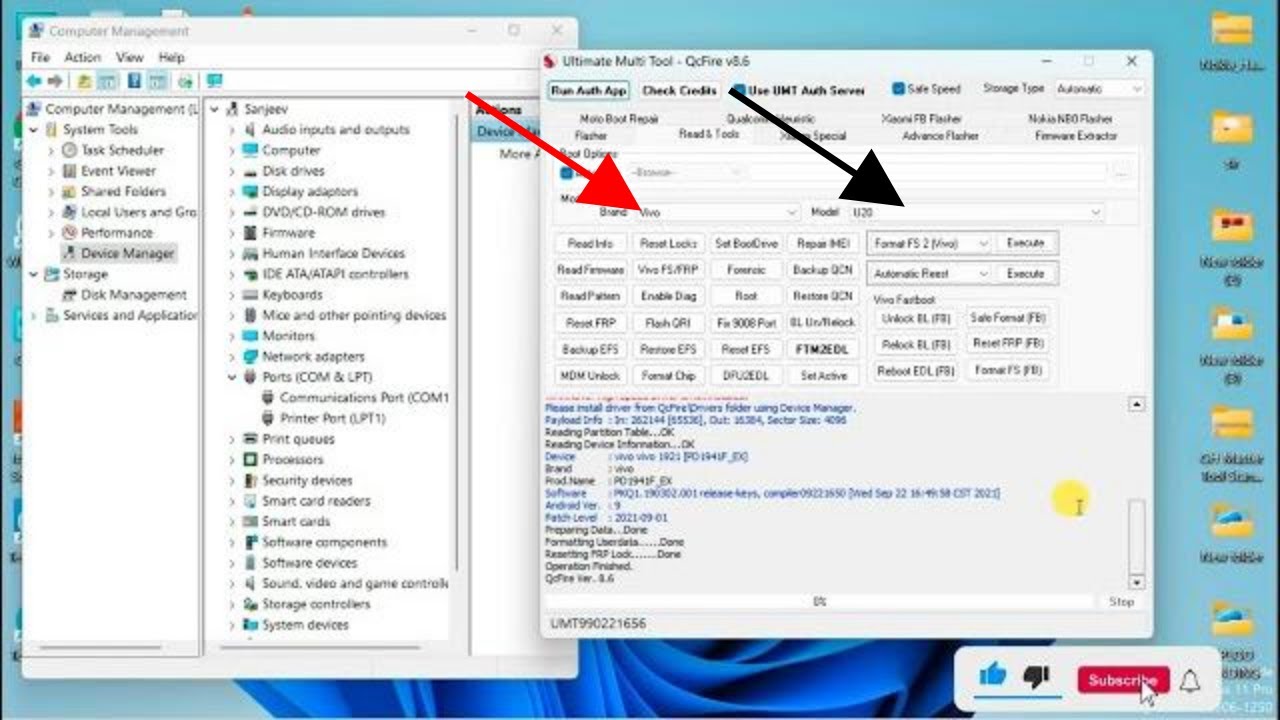Click the monitor scan toolbar icon in Computer Management
The image size is (1280, 720).
213,81
